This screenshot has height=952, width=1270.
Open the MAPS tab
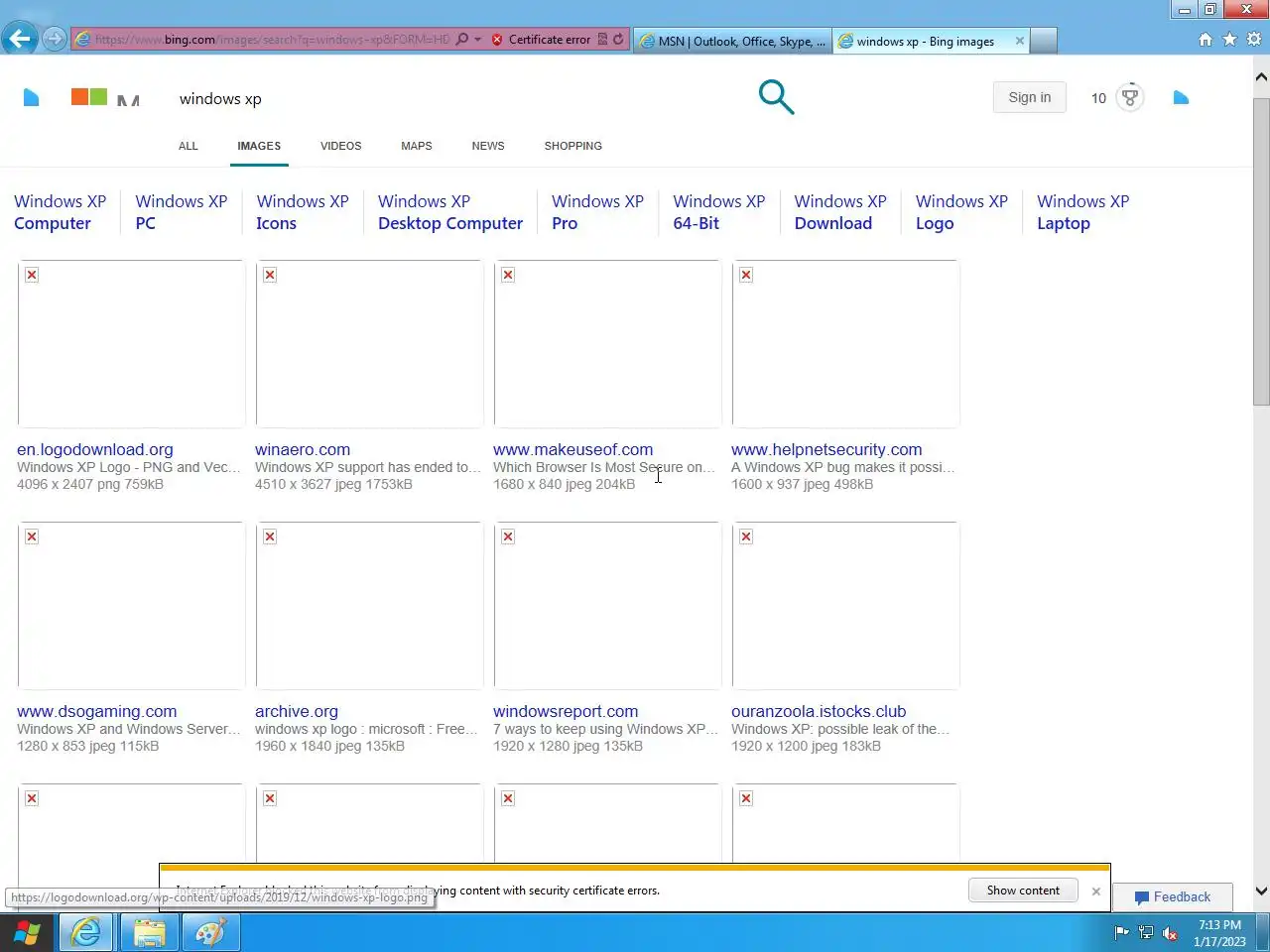pos(417,146)
